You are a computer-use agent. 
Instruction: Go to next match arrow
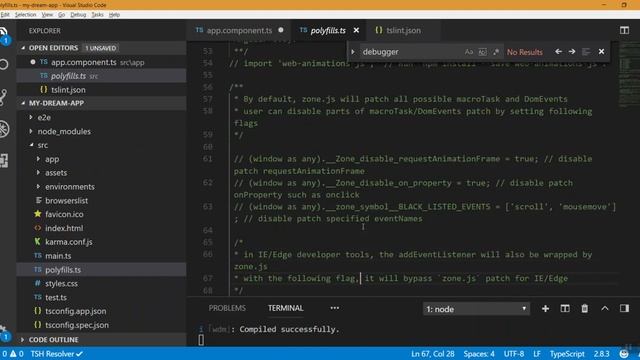572,51
